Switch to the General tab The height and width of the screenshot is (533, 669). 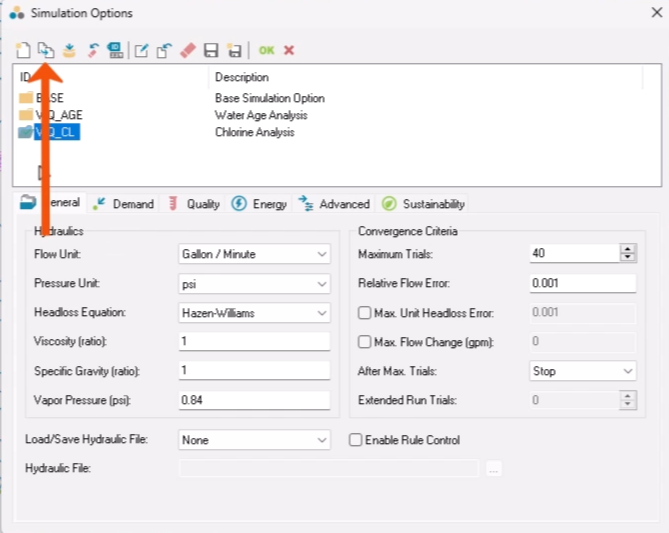(x=50, y=202)
